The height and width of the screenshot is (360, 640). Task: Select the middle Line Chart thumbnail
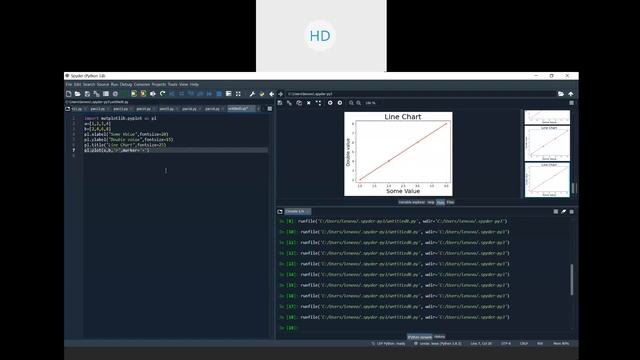click(x=547, y=144)
